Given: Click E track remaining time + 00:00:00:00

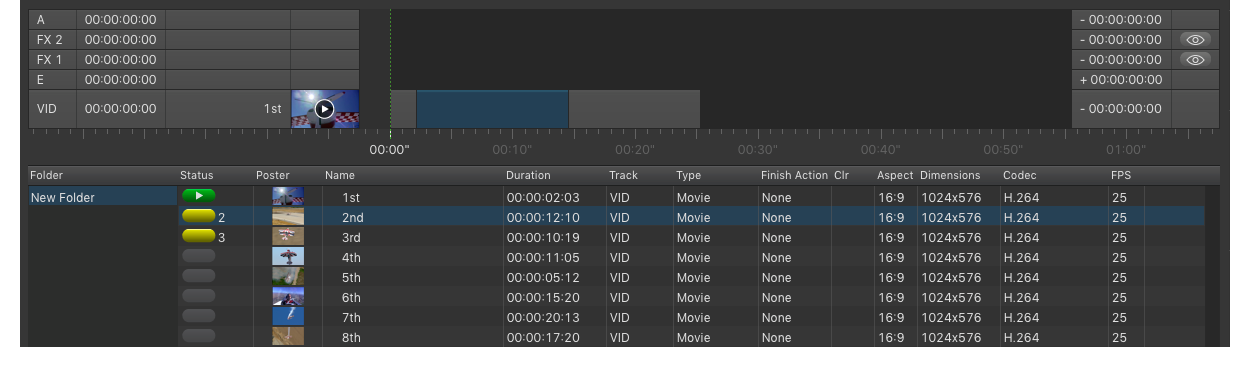Looking at the screenshot, I should pos(1121,80).
